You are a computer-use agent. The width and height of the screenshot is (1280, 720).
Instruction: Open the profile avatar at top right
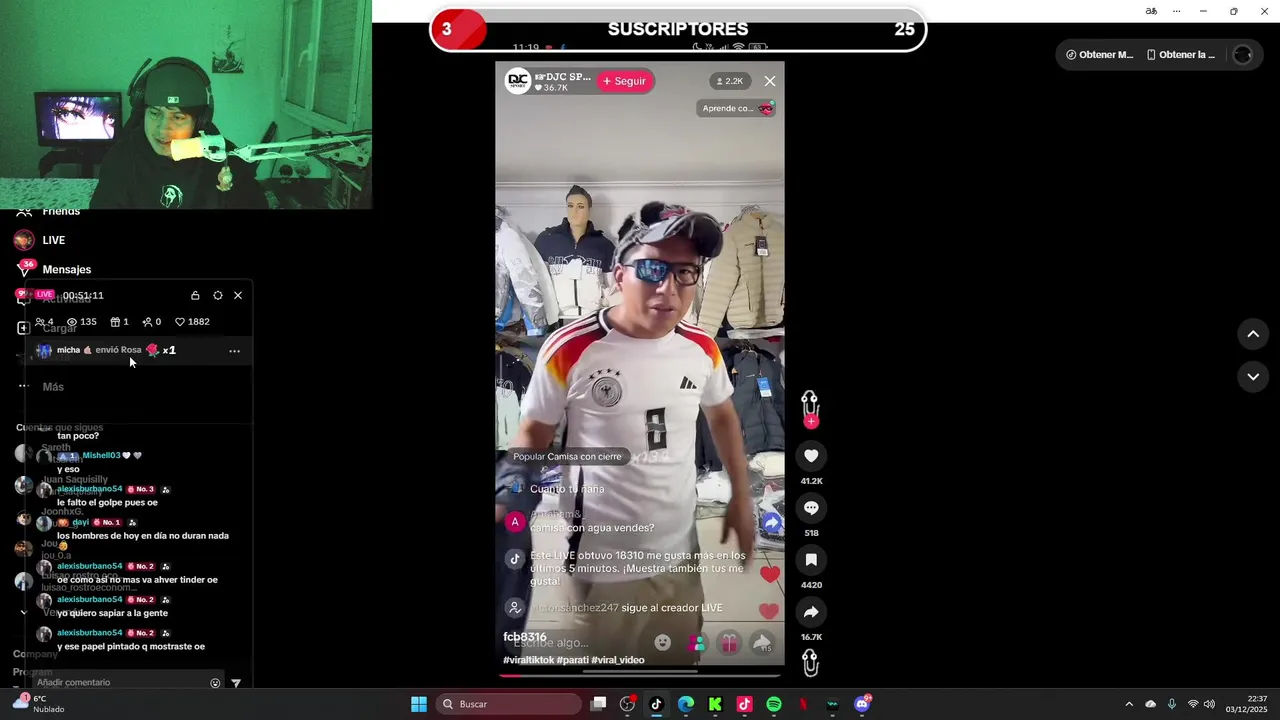(x=1243, y=55)
